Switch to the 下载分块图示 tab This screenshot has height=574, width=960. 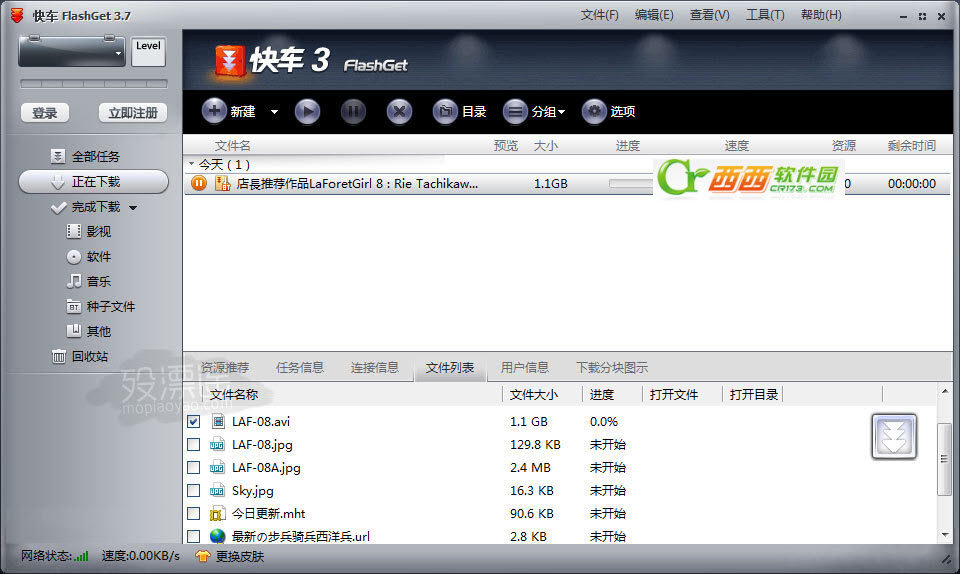click(612, 368)
